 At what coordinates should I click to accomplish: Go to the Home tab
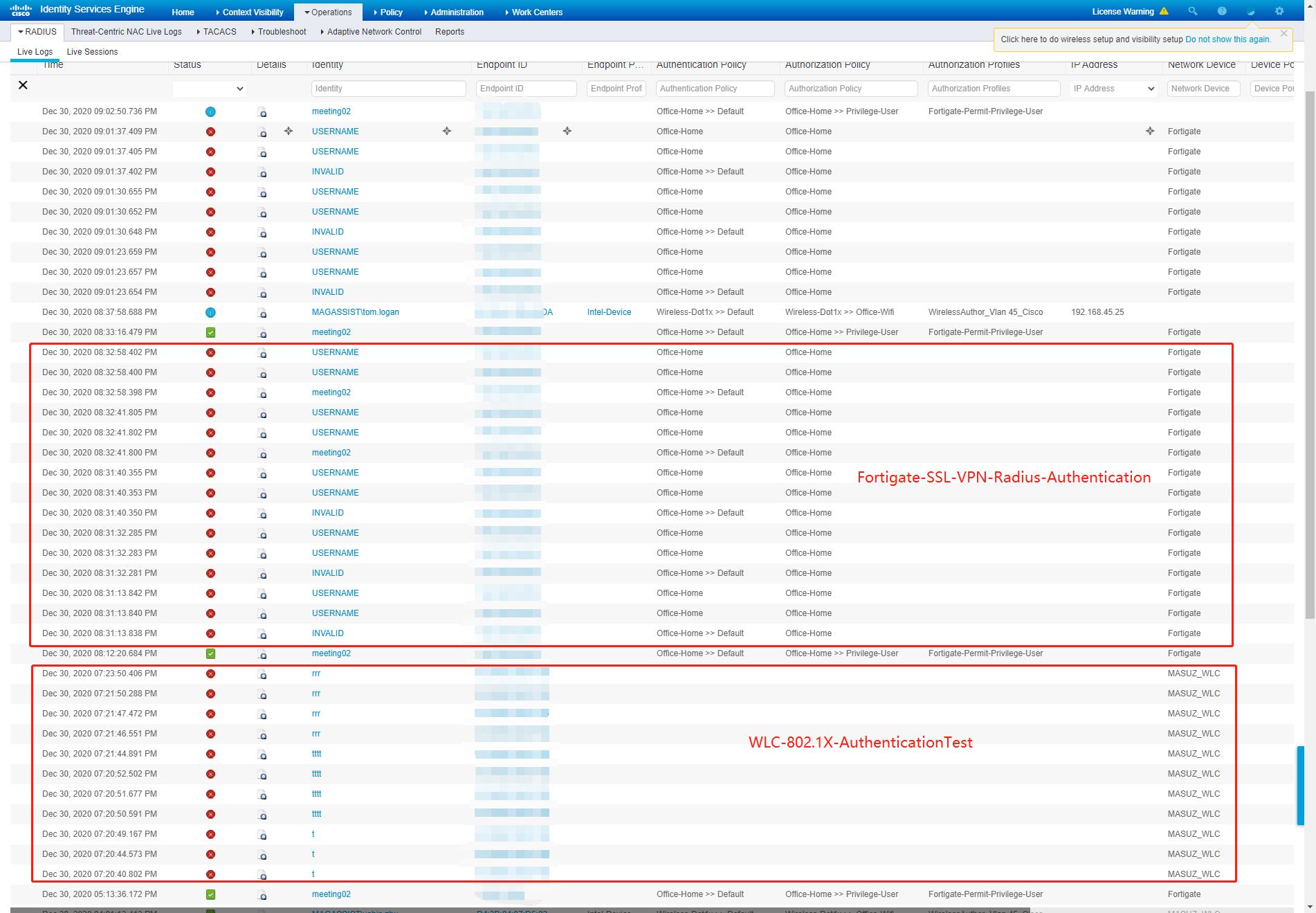tap(183, 12)
